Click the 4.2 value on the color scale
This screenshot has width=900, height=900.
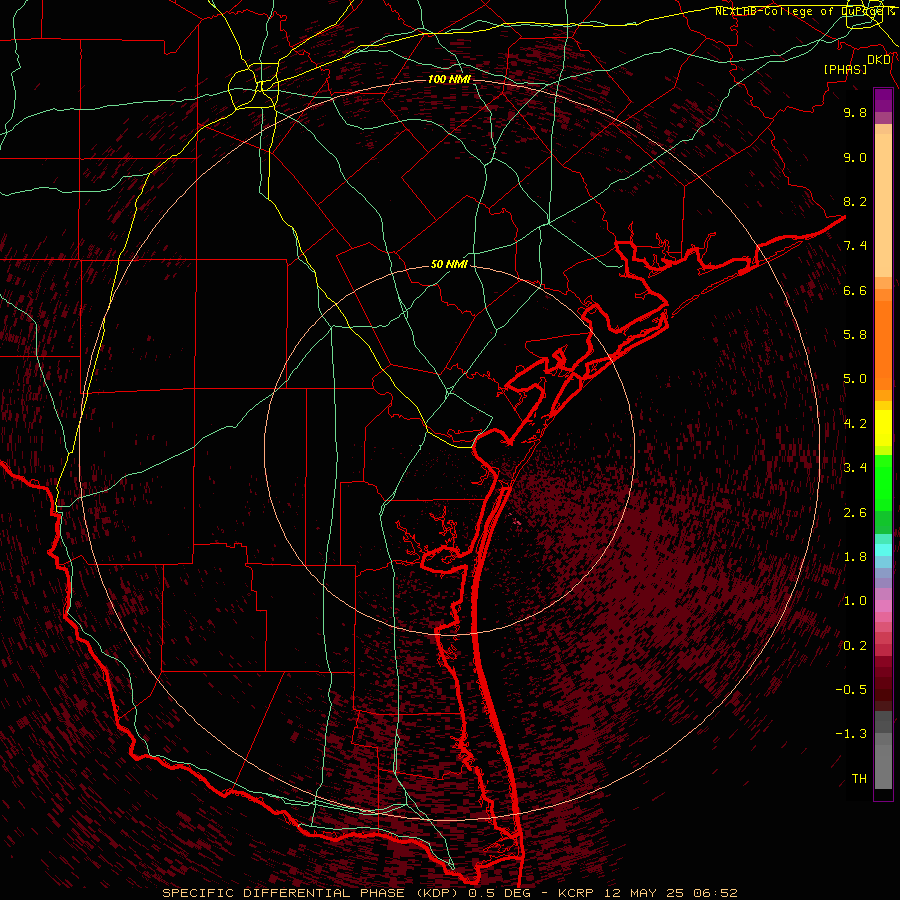[855, 424]
